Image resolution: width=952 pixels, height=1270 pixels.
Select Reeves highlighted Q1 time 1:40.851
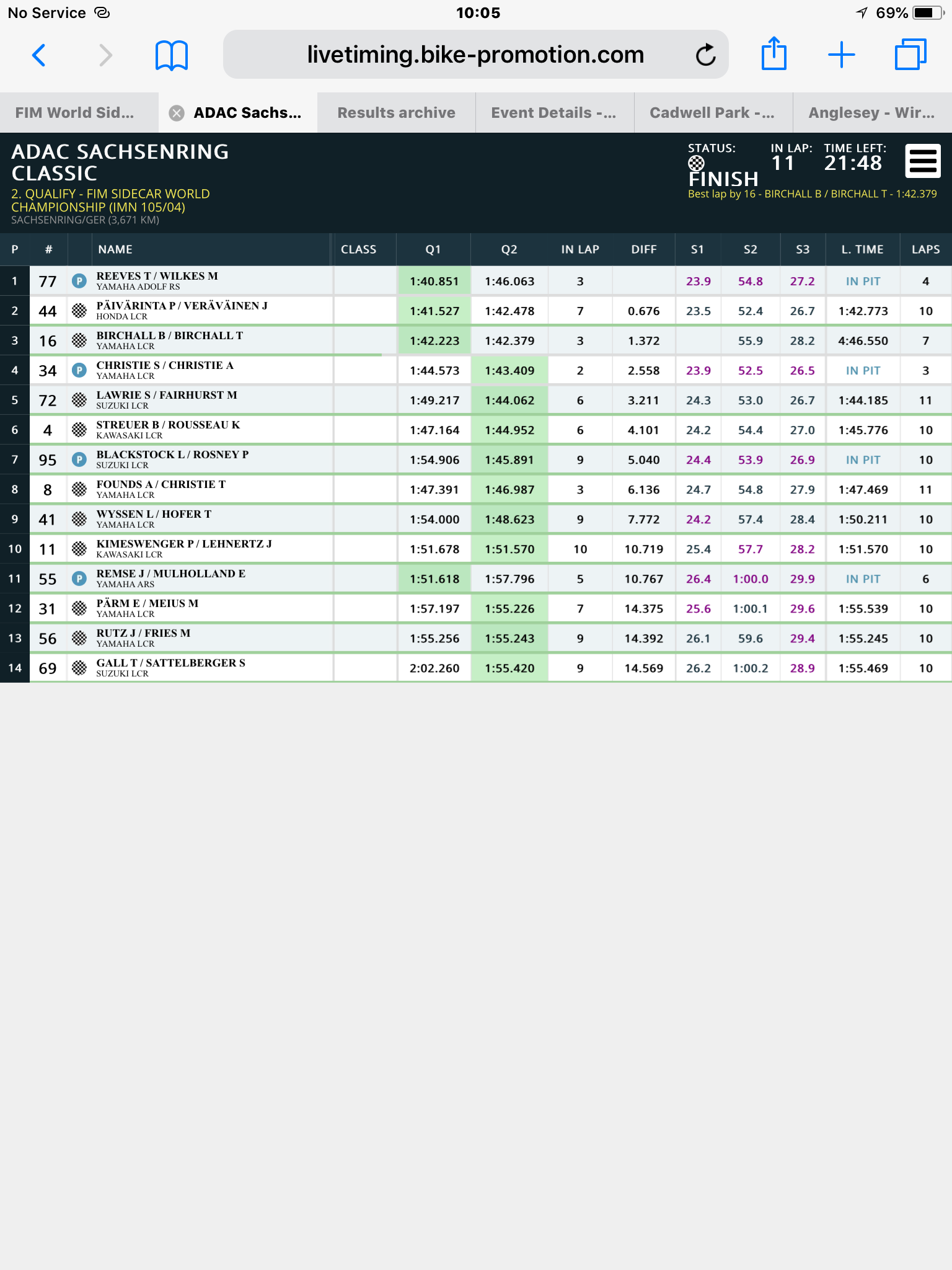(x=434, y=282)
